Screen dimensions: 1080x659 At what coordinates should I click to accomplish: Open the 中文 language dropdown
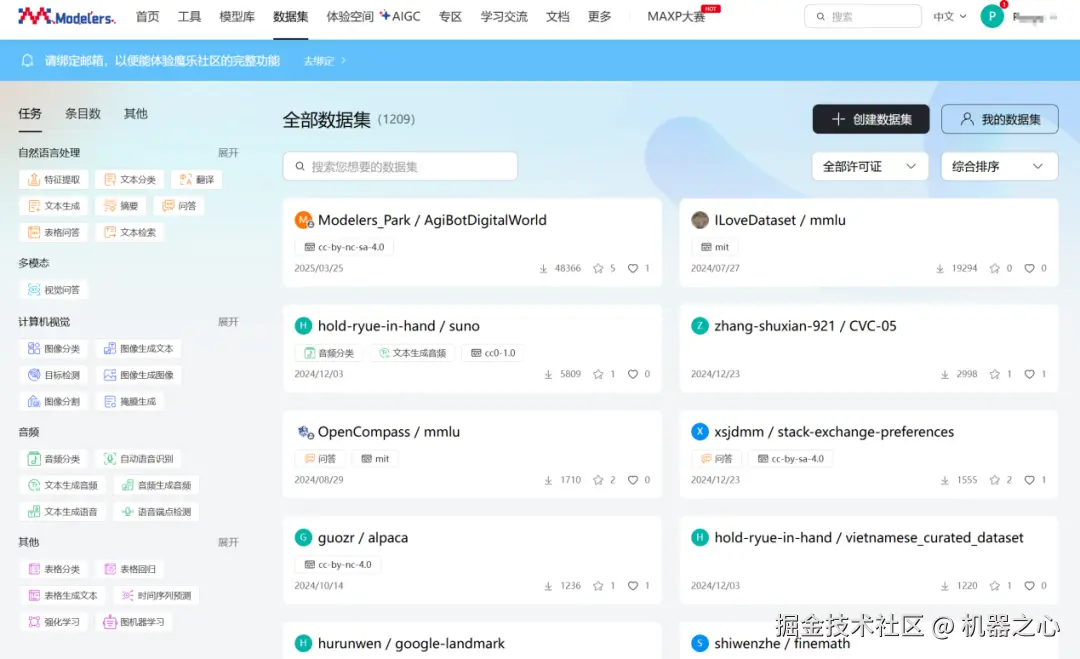[x=950, y=17]
